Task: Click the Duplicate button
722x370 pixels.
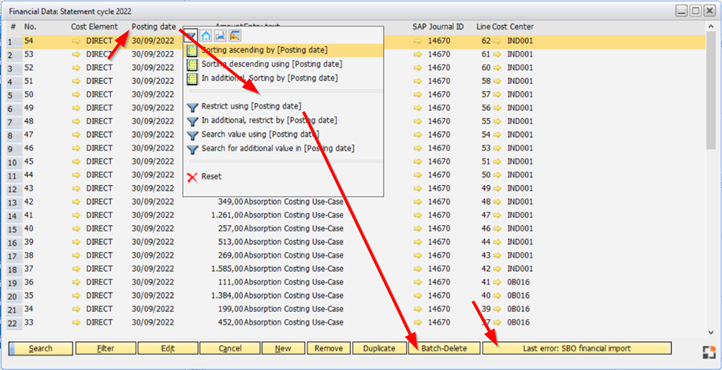Action: (379, 348)
